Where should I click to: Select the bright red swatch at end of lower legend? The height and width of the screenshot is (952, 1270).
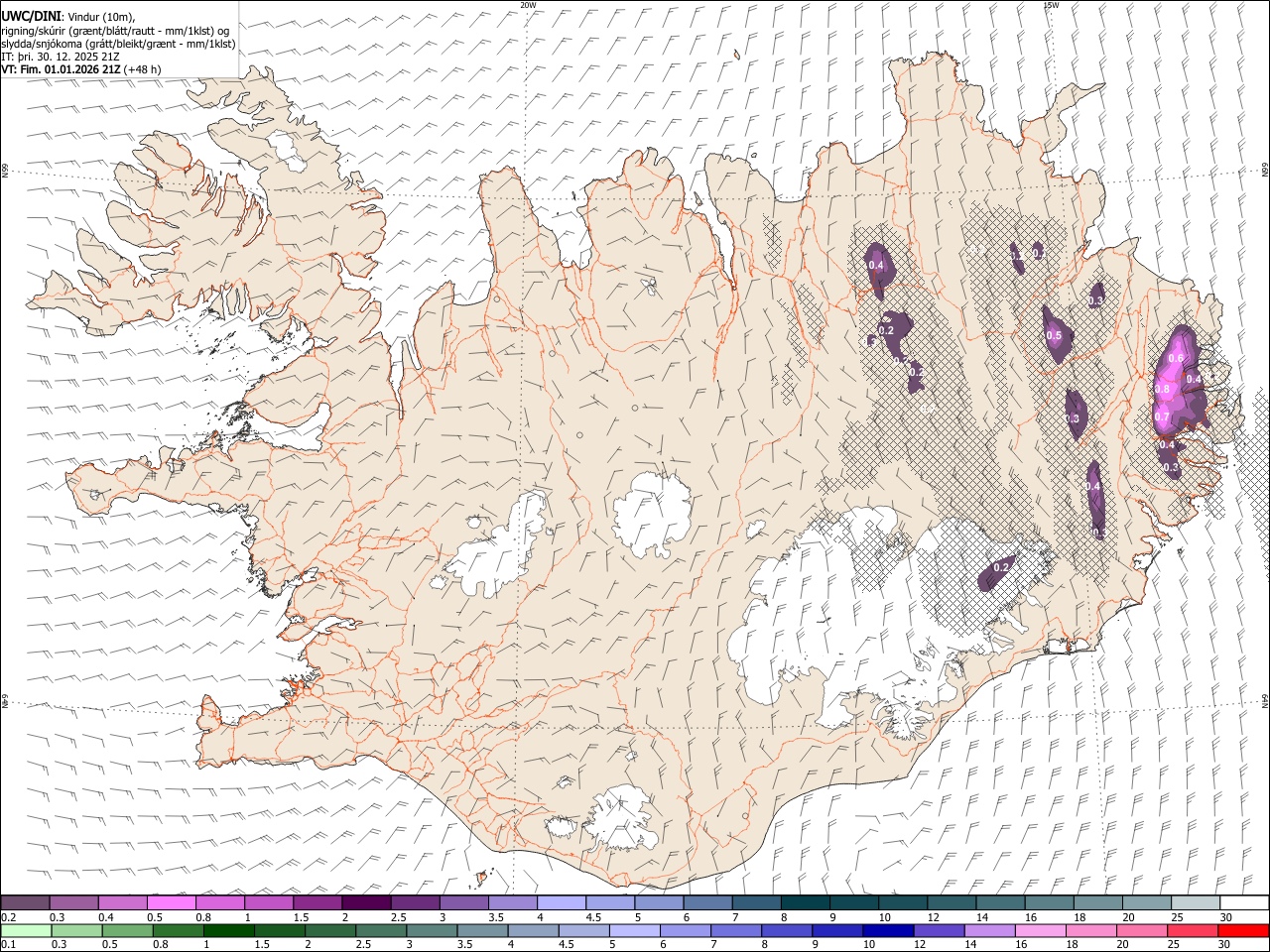tap(1242, 930)
